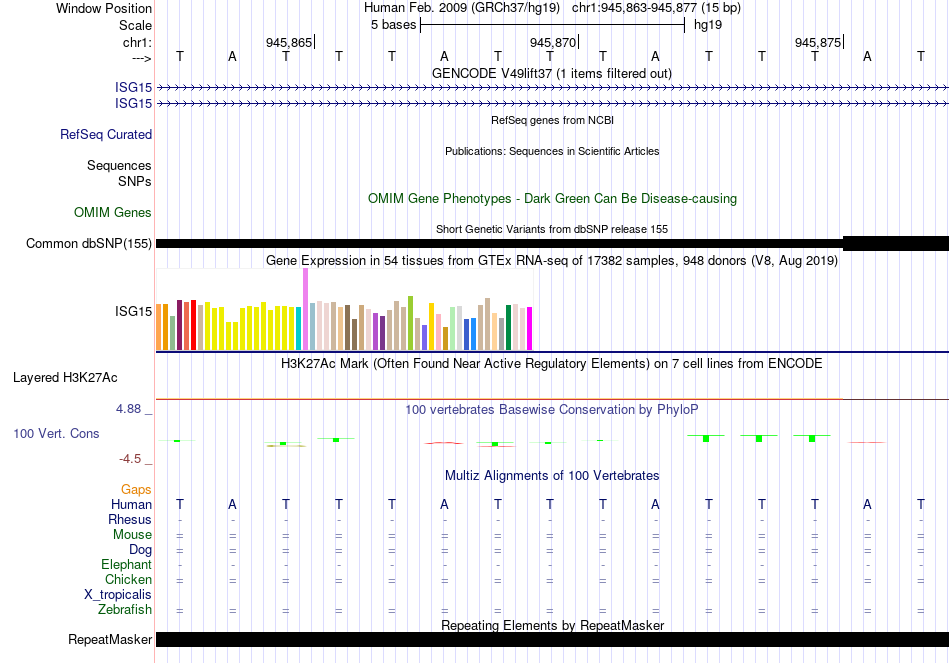Screen dimensions: 950x663
Task: Click the Layered H3K27Ac track label
Action: pyautogui.click(x=65, y=378)
